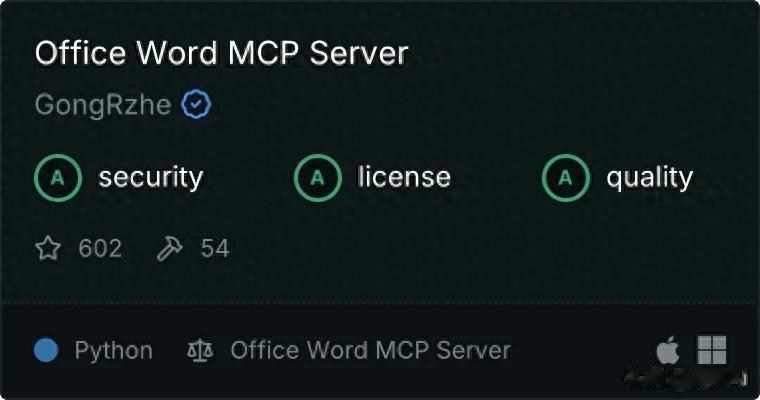Select the word security
760x400 pixels.
coord(151,177)
